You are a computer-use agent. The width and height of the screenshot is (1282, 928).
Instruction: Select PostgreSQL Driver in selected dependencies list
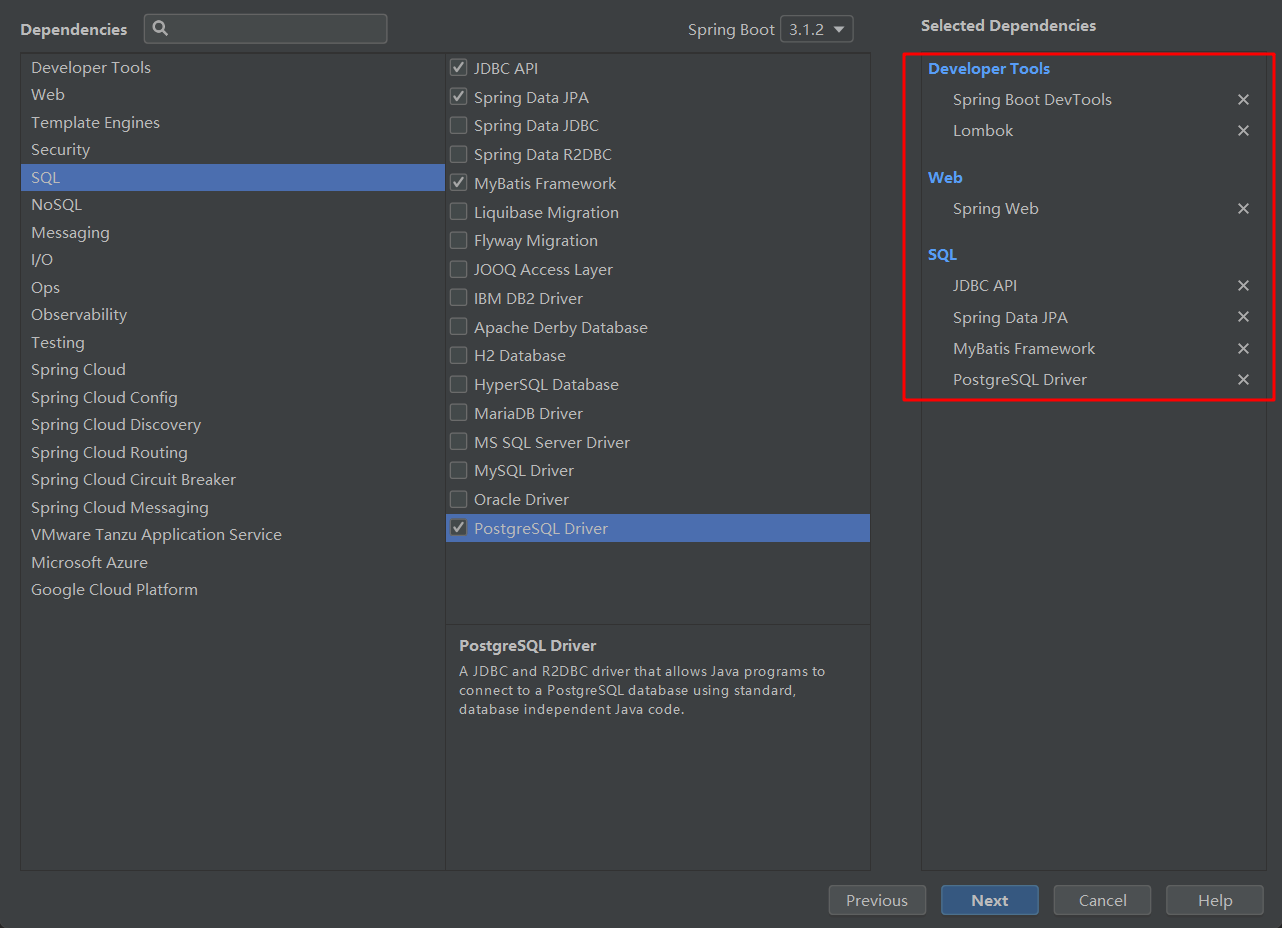pos(1019,380)
